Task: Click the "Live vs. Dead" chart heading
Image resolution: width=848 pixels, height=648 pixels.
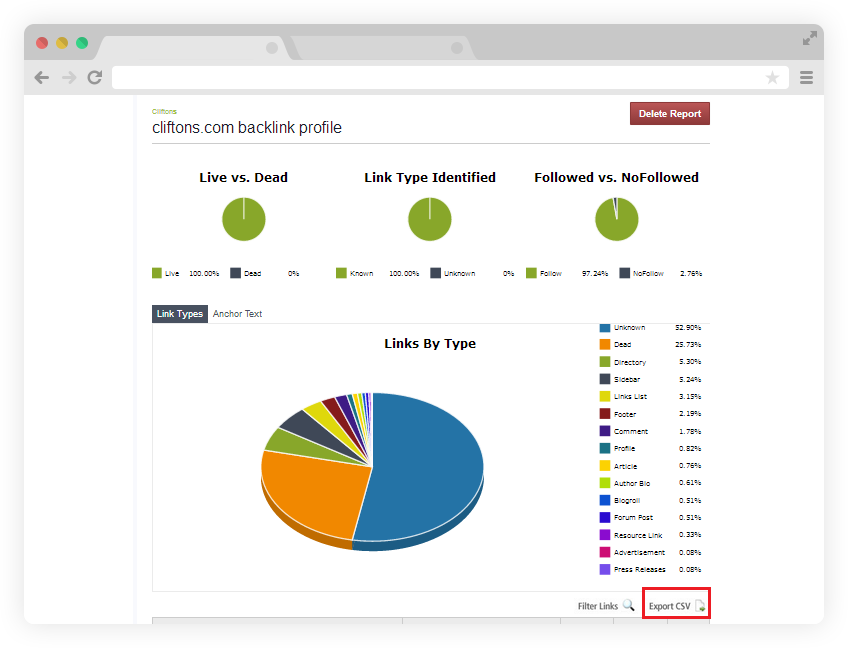Action: pos(243,177)
